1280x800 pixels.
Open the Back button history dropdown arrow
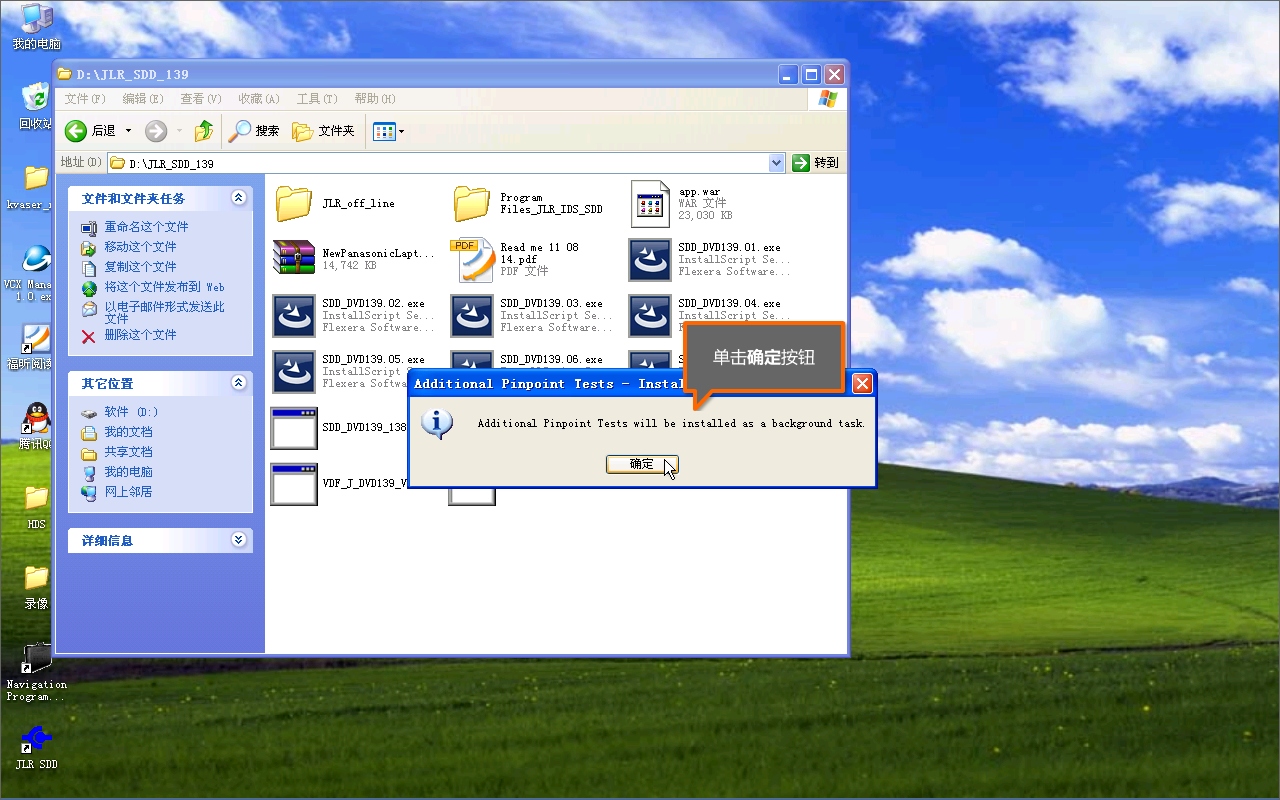(x=128, y=131)
